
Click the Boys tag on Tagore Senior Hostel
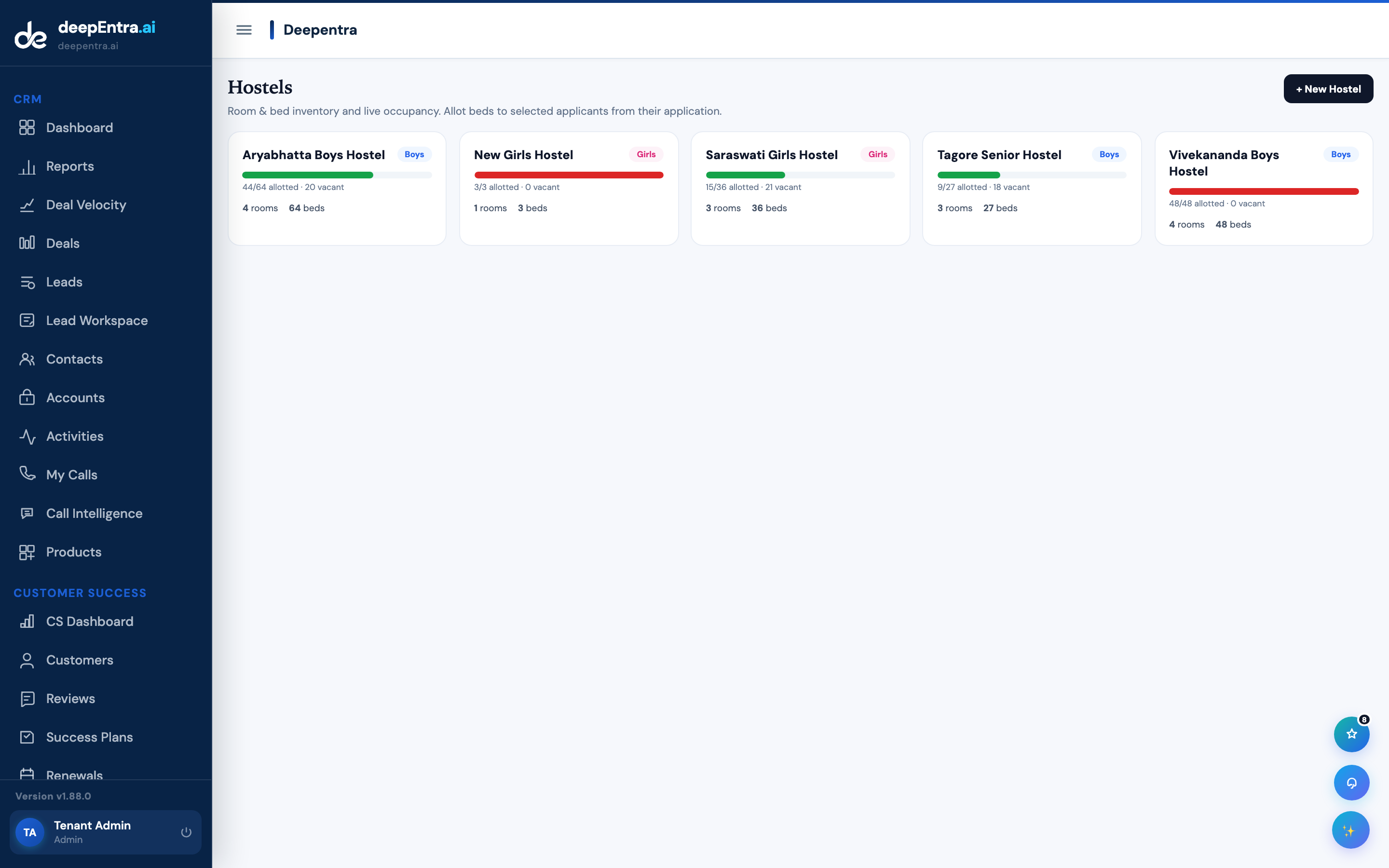(1109, 154)
